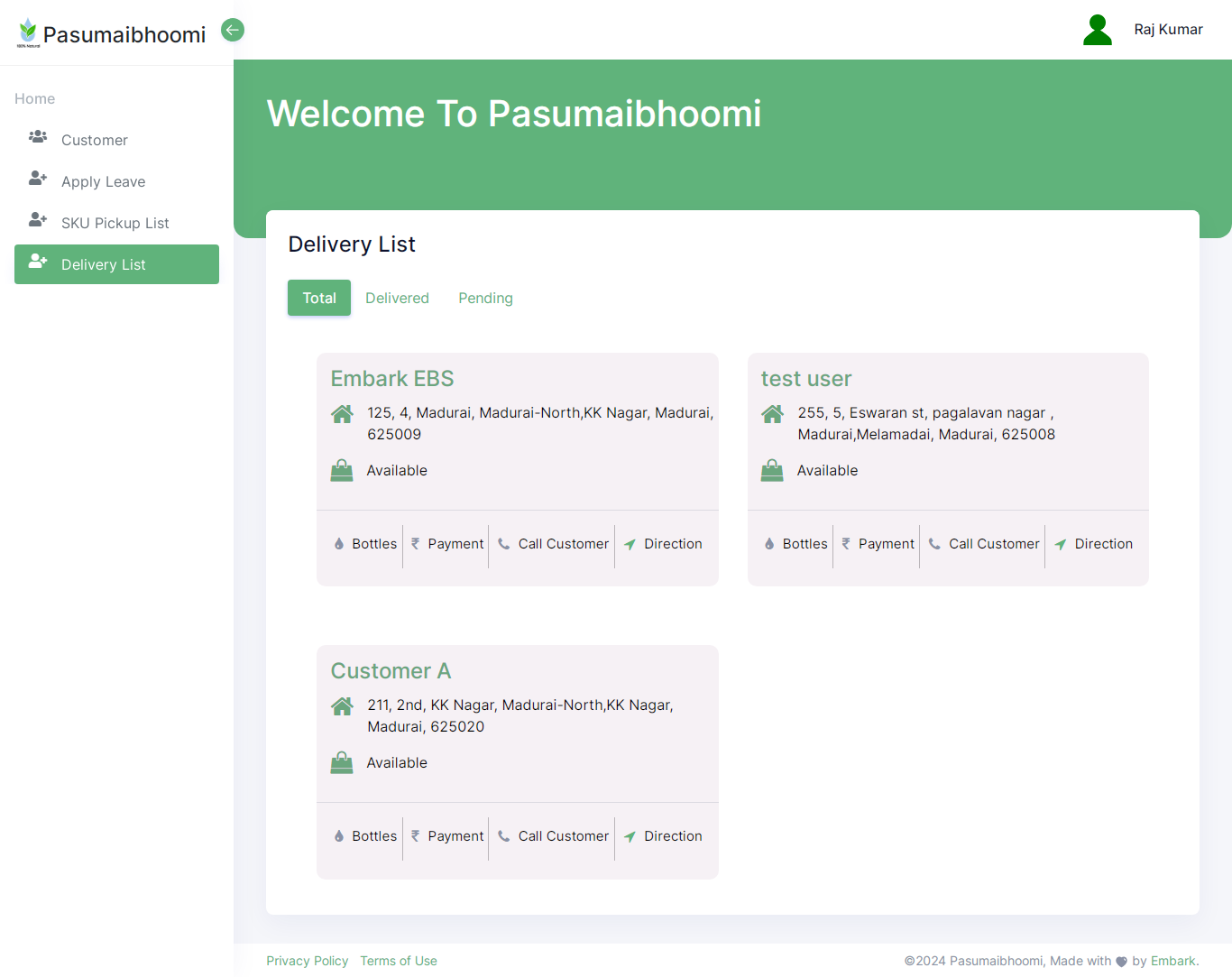Get Direction for Embark EBS delivery

(x=663, y=544)
